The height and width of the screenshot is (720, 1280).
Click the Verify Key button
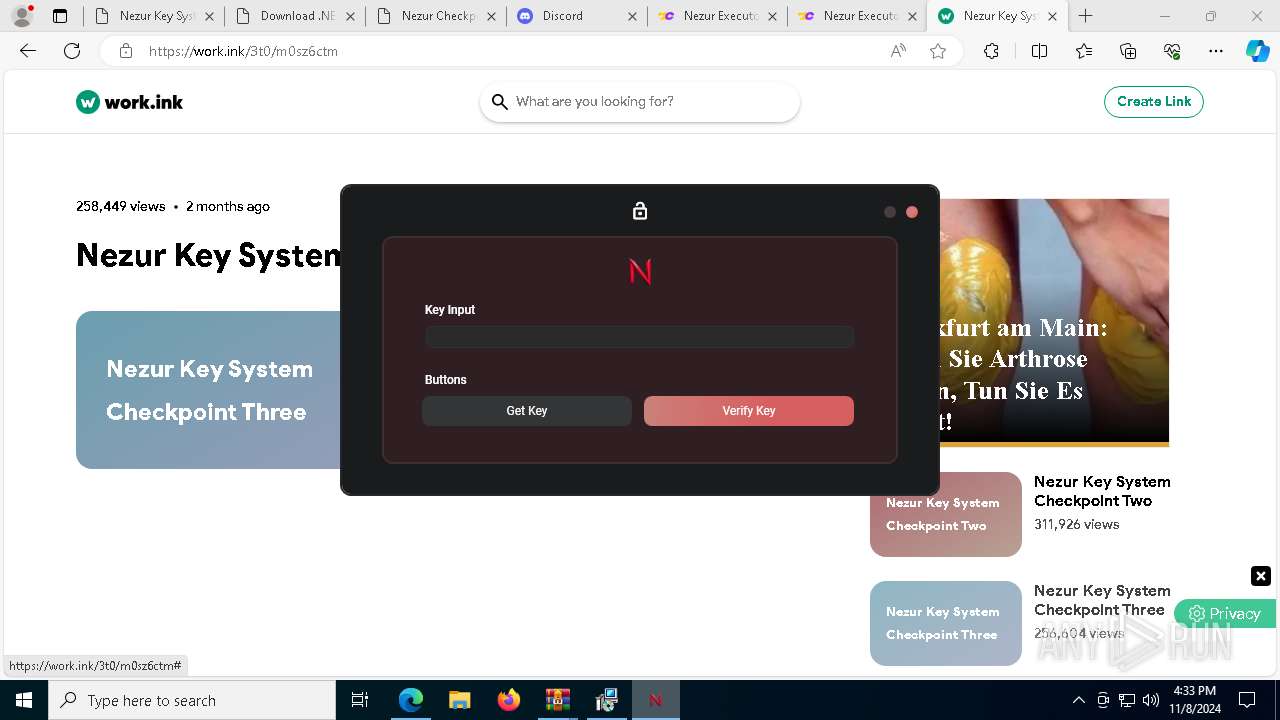749,411
